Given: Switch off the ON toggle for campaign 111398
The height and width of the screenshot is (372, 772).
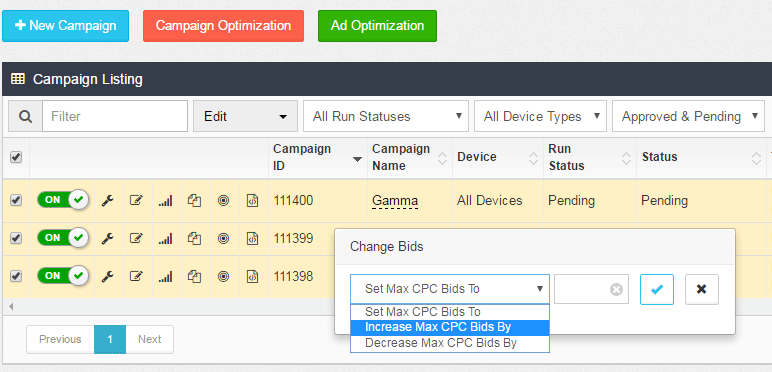Looking at the screenshot, I should [63, 276].
